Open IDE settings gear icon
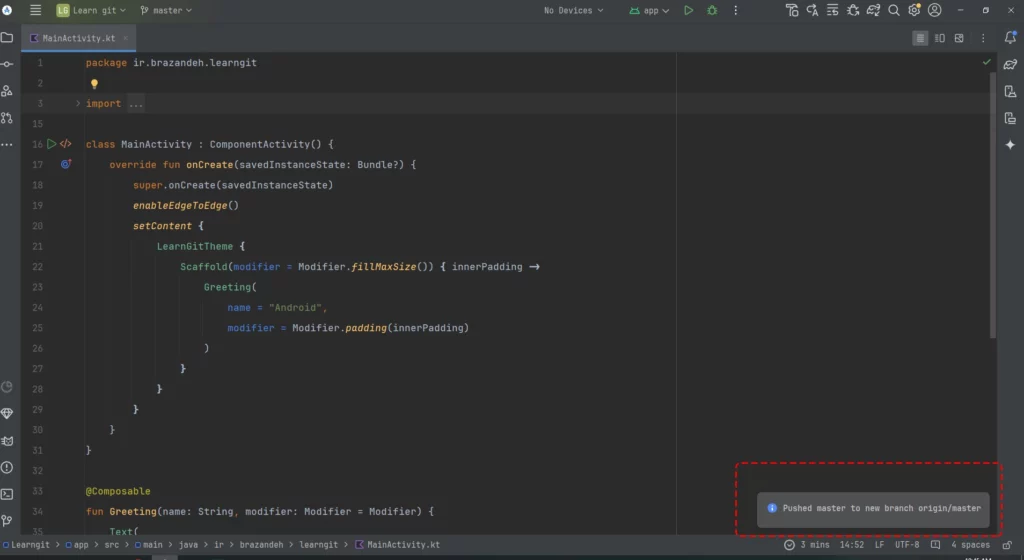Image resolution: width=1024 pixels, height=560 pixels. 914,10
